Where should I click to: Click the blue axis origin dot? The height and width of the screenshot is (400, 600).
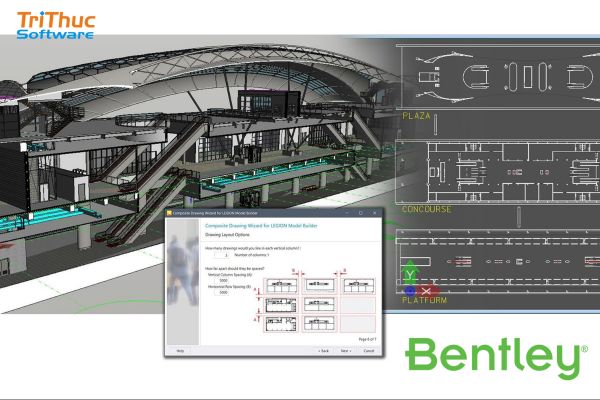click(x=410, y=291)
